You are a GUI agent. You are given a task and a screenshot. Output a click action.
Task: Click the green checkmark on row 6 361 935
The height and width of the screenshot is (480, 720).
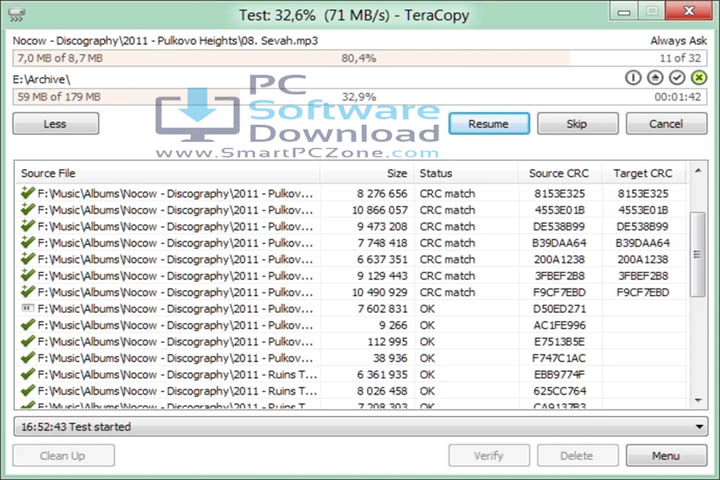coord(28,374)
